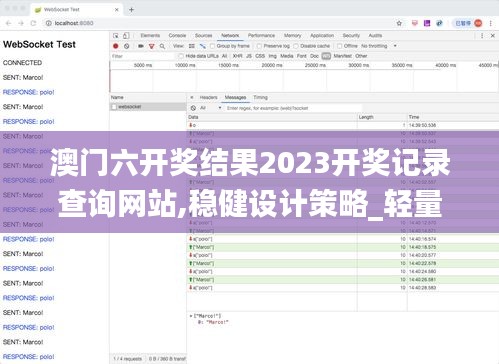
Task: Open the Sources tab
Action: point(203,35)
